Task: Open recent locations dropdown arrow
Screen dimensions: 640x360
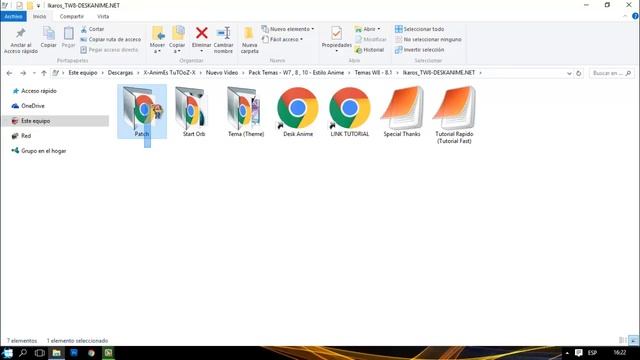Action: pos(34,73)
